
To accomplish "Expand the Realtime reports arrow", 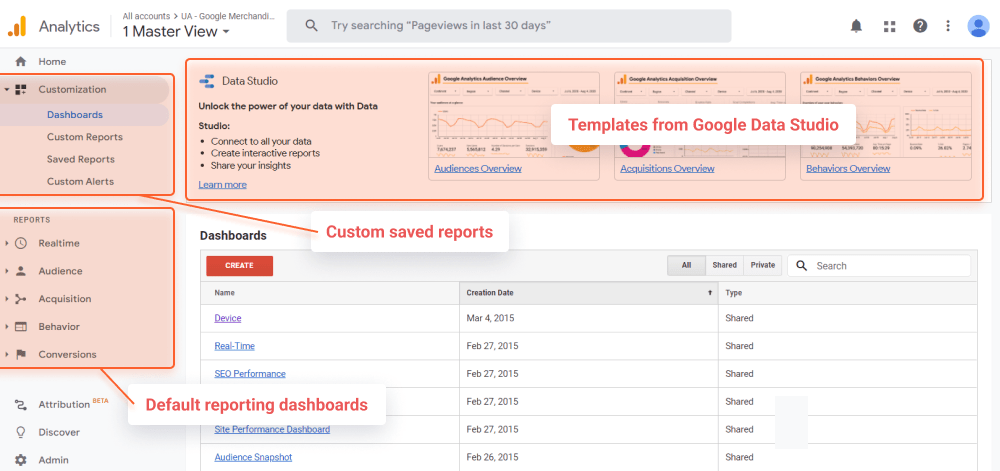I will pyautogui.click(x=6, y=243).
